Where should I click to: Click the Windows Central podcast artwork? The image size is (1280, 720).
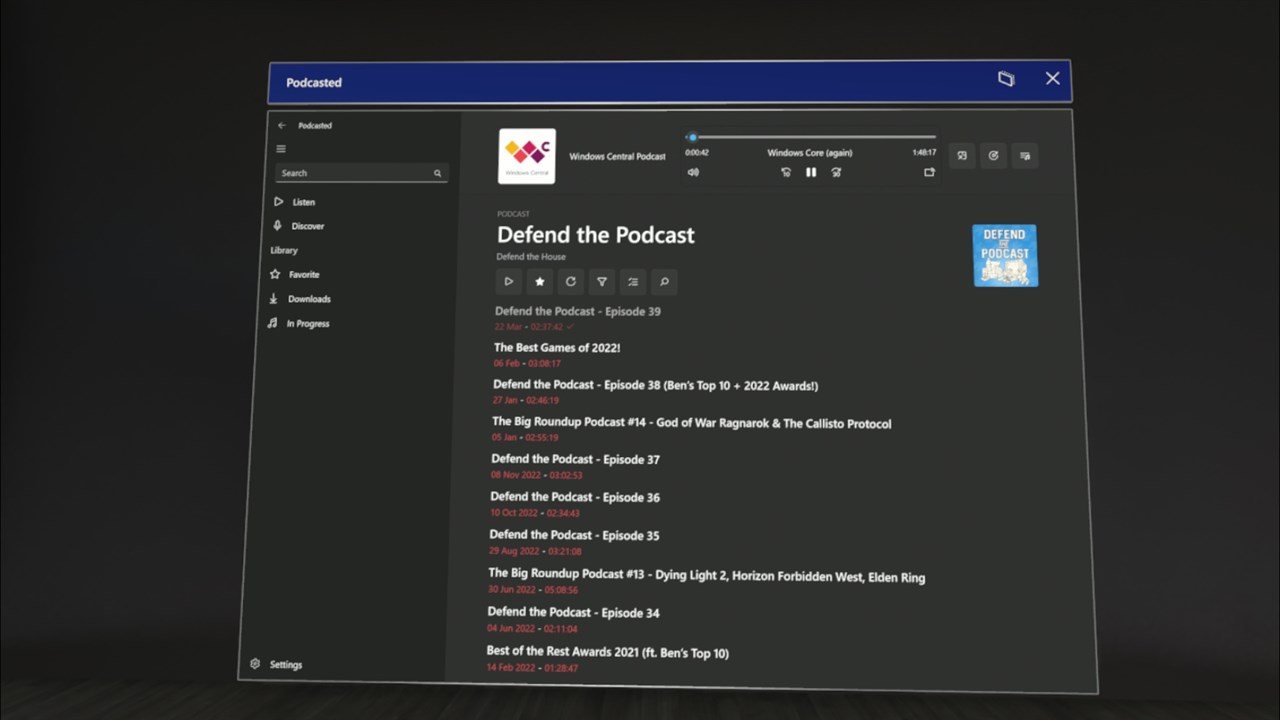pyautogui.click(x=527, y=156)
